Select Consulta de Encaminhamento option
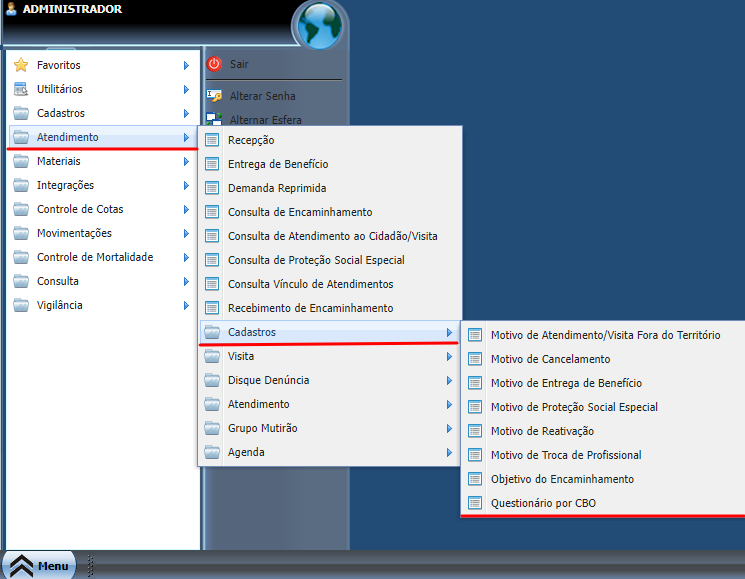Viewport: 745px width, 579px height. pos(299,212)
